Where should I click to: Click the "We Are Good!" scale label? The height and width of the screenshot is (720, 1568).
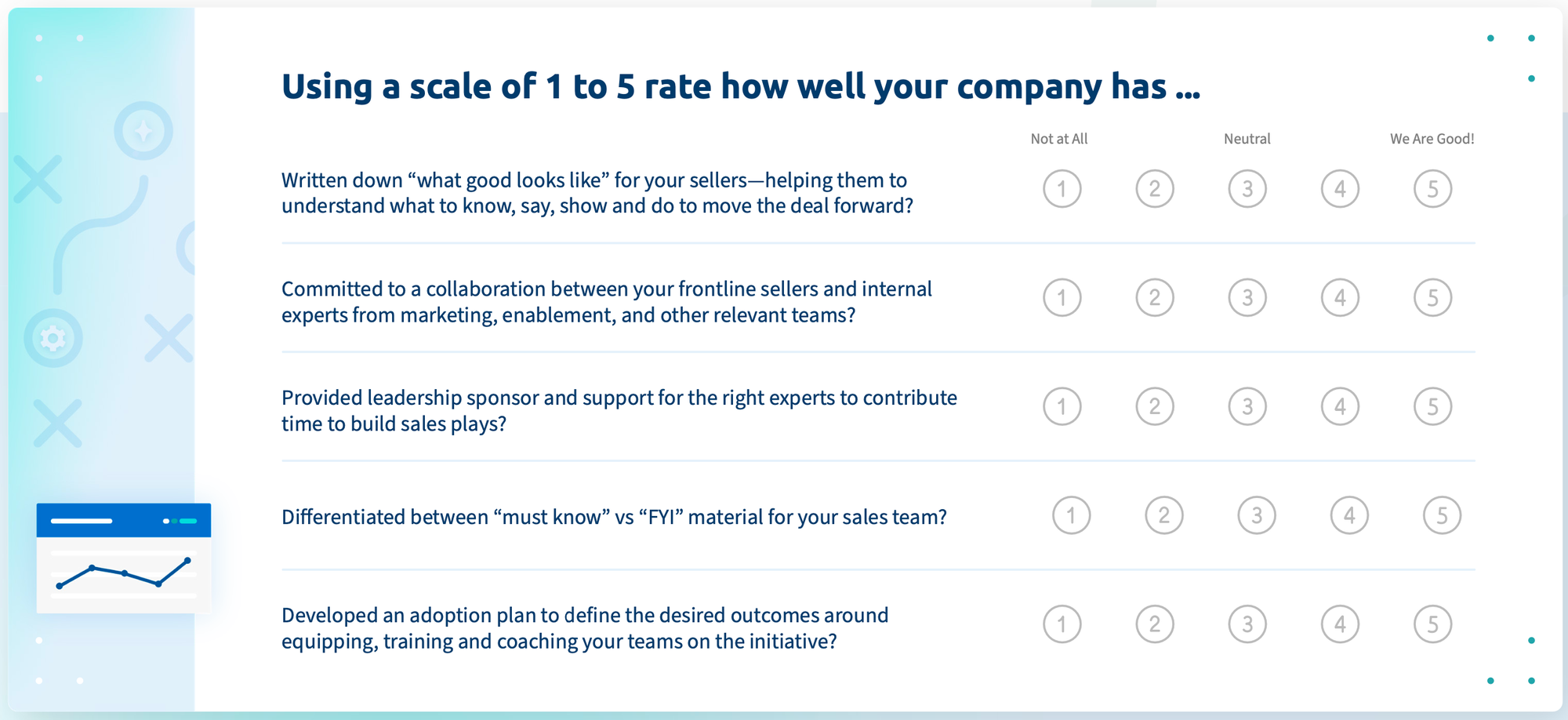point(1432,139)
